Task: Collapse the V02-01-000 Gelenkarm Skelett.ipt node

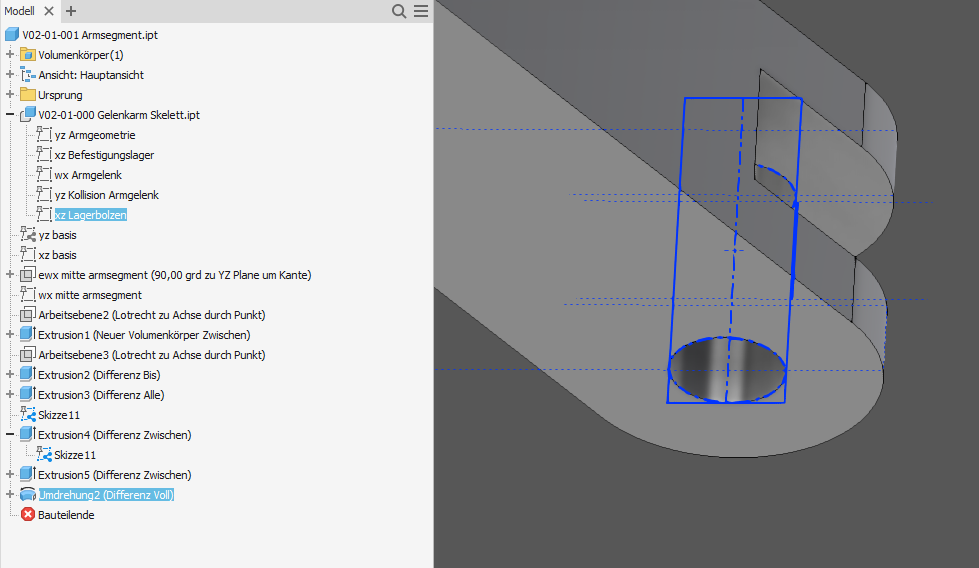Action: point(9,115)
